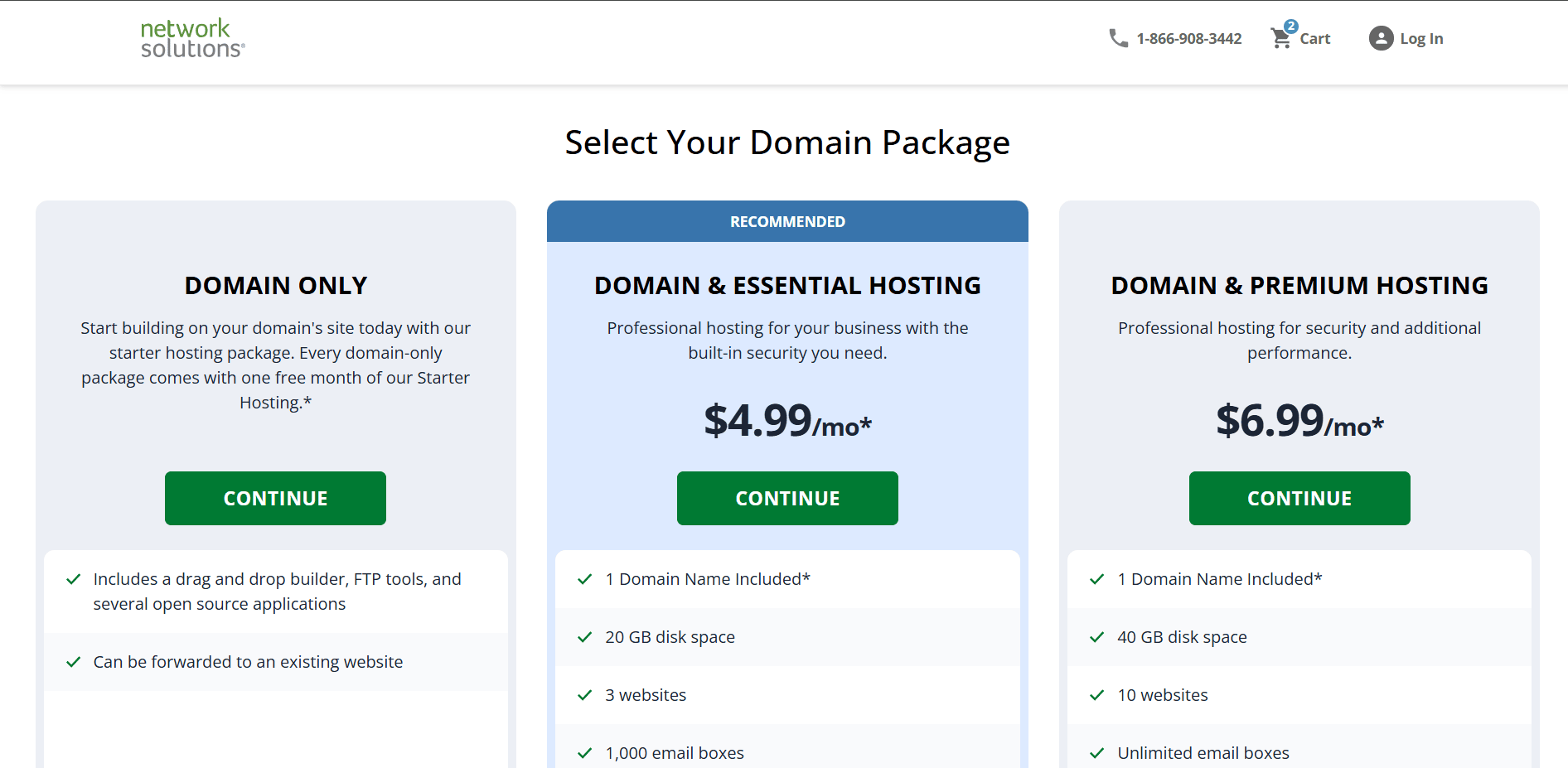The image size is (1568, 768).
Task: Click checkmark beside '1 Domain Name Included'
Action: coord(586,579)
